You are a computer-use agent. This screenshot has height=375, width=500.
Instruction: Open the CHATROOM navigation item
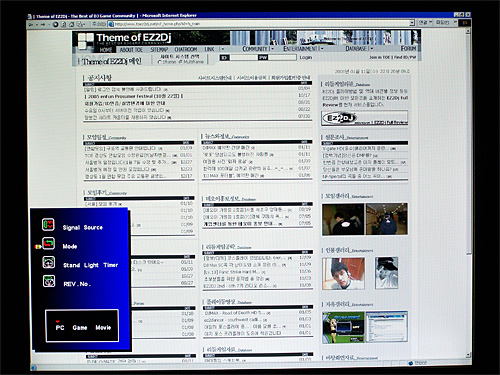coord(186,49)
